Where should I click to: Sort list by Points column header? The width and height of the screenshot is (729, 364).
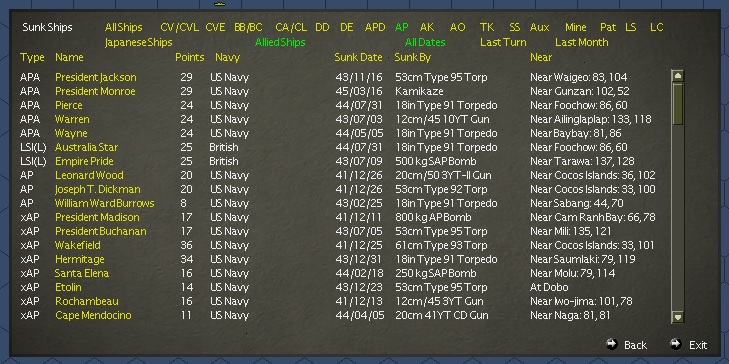click(x=190, y=58)
